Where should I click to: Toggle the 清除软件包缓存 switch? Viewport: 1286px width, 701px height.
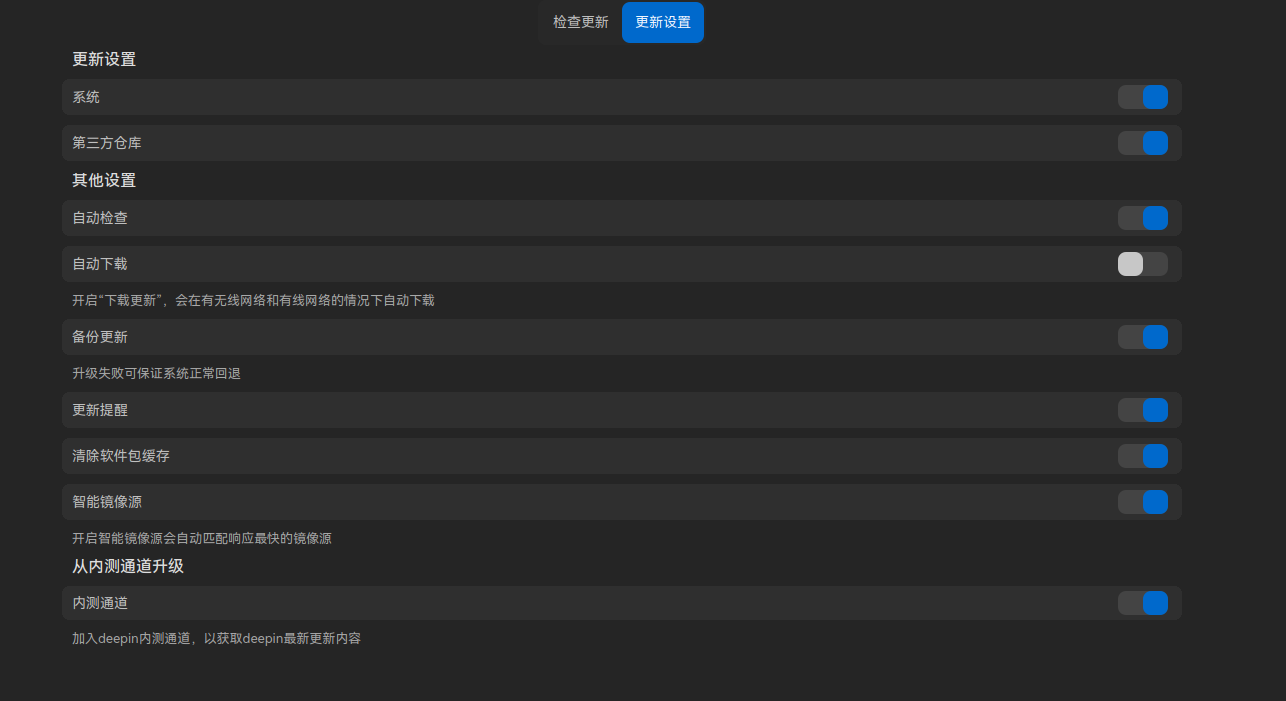(1143, 456)
